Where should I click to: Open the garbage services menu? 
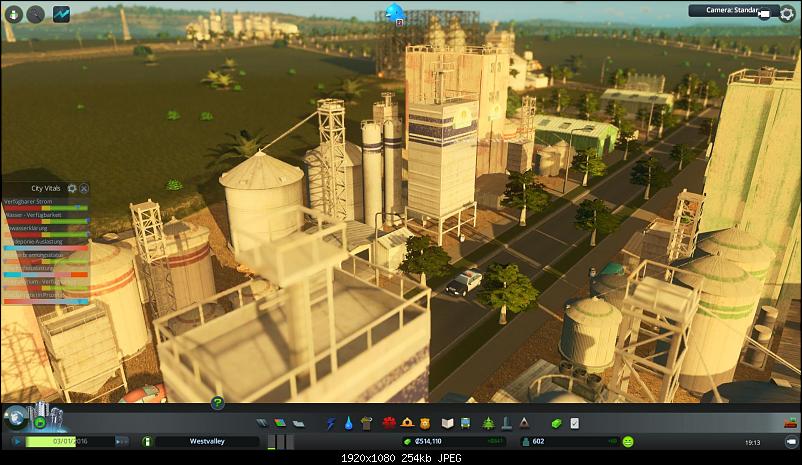pyautogui.click(x=366, y=423)
